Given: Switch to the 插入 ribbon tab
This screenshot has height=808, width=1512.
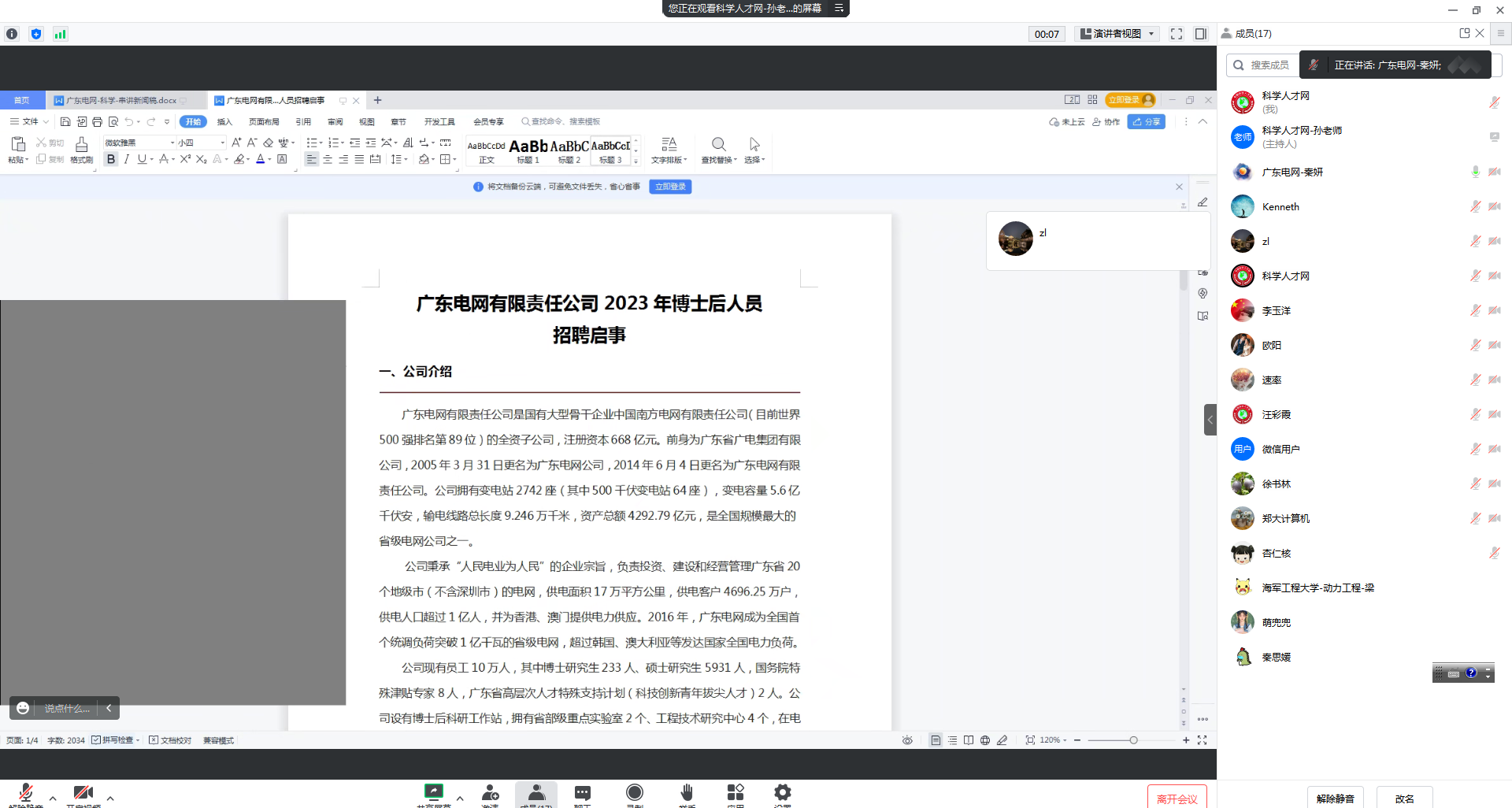Looking at the screenshot, I should (224, 121).
